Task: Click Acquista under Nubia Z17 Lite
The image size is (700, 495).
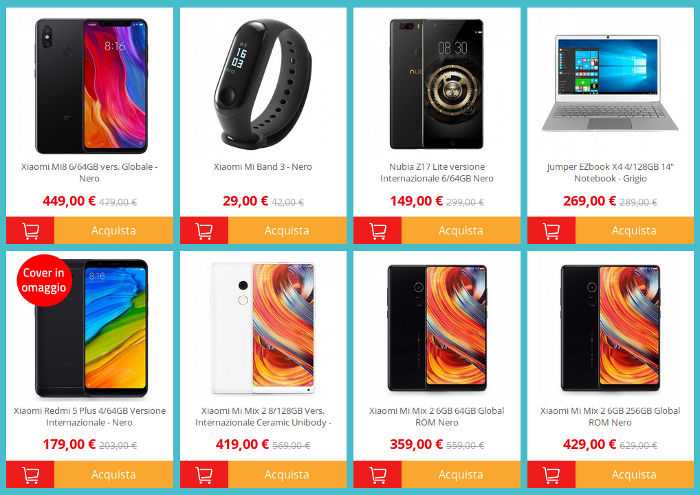Action: [461, 230]
